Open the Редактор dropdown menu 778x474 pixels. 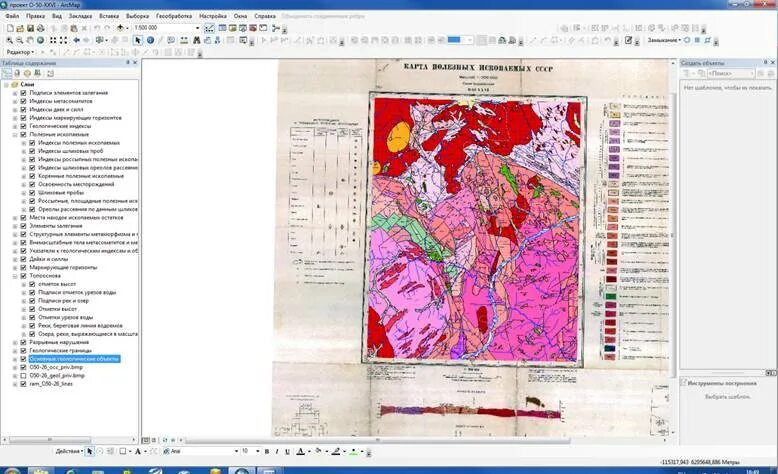point(20,52)
